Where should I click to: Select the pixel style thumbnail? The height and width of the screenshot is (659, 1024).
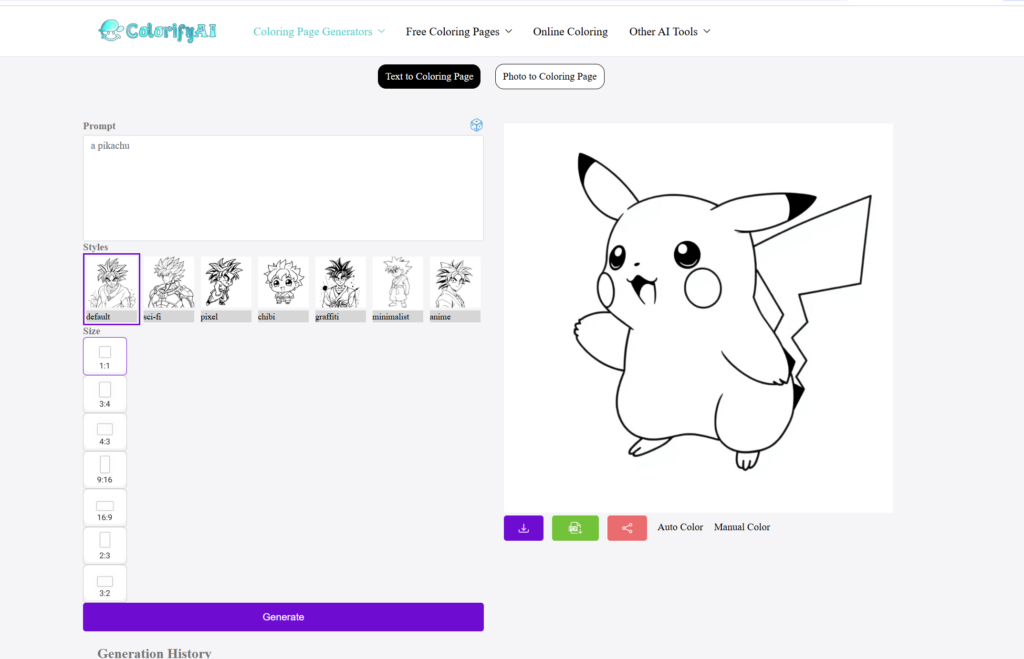click(x=226, y=289)
